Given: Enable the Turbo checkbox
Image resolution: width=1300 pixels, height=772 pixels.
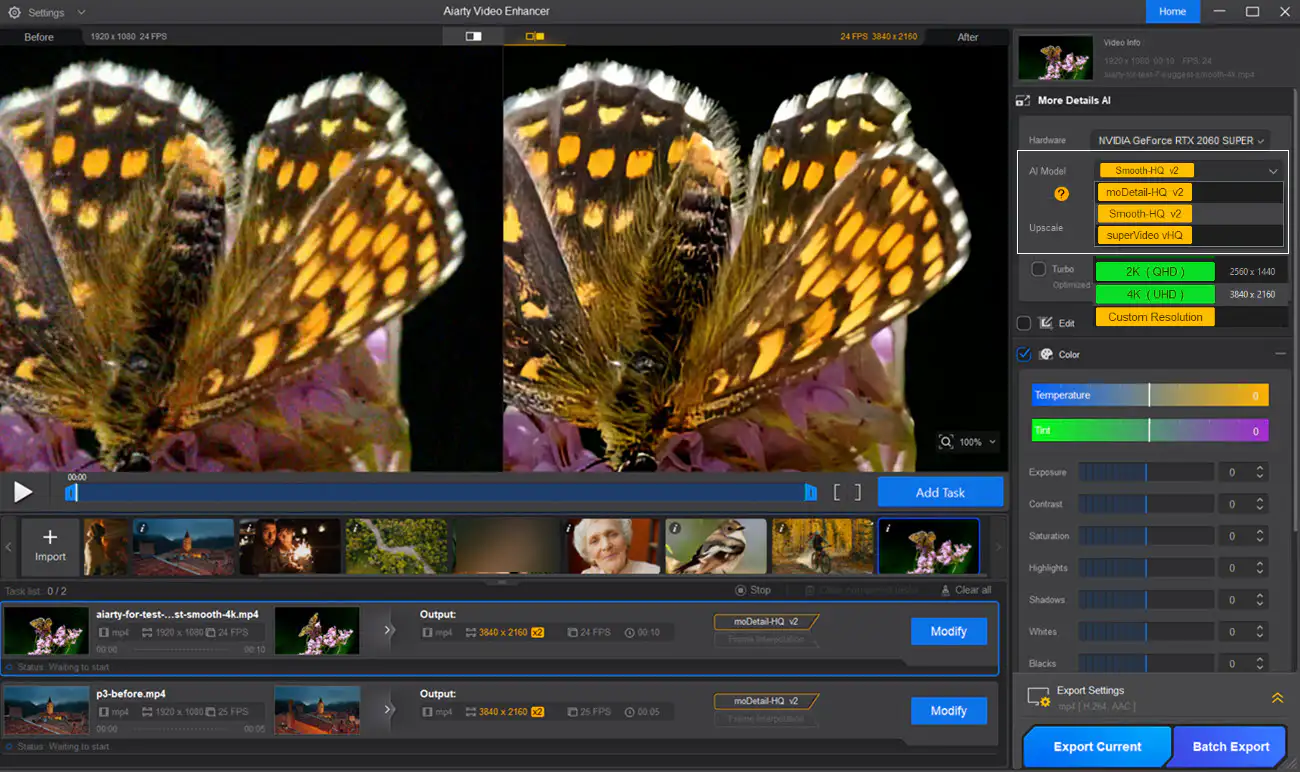Looking at the screenshot, I should click(1038, 268).
